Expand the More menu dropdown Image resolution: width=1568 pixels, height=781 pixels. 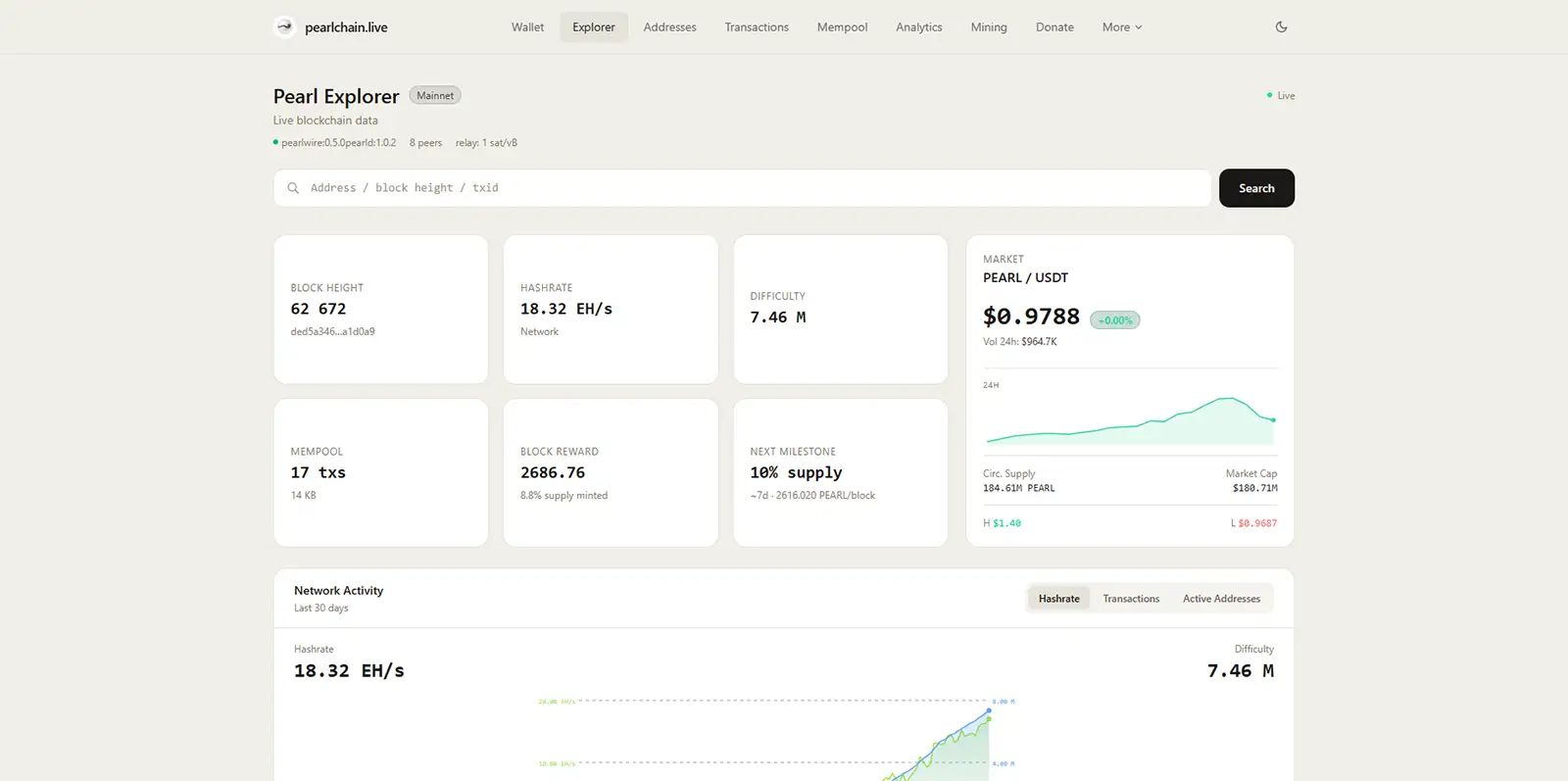pyautogui.click(x=1122, y=27)
